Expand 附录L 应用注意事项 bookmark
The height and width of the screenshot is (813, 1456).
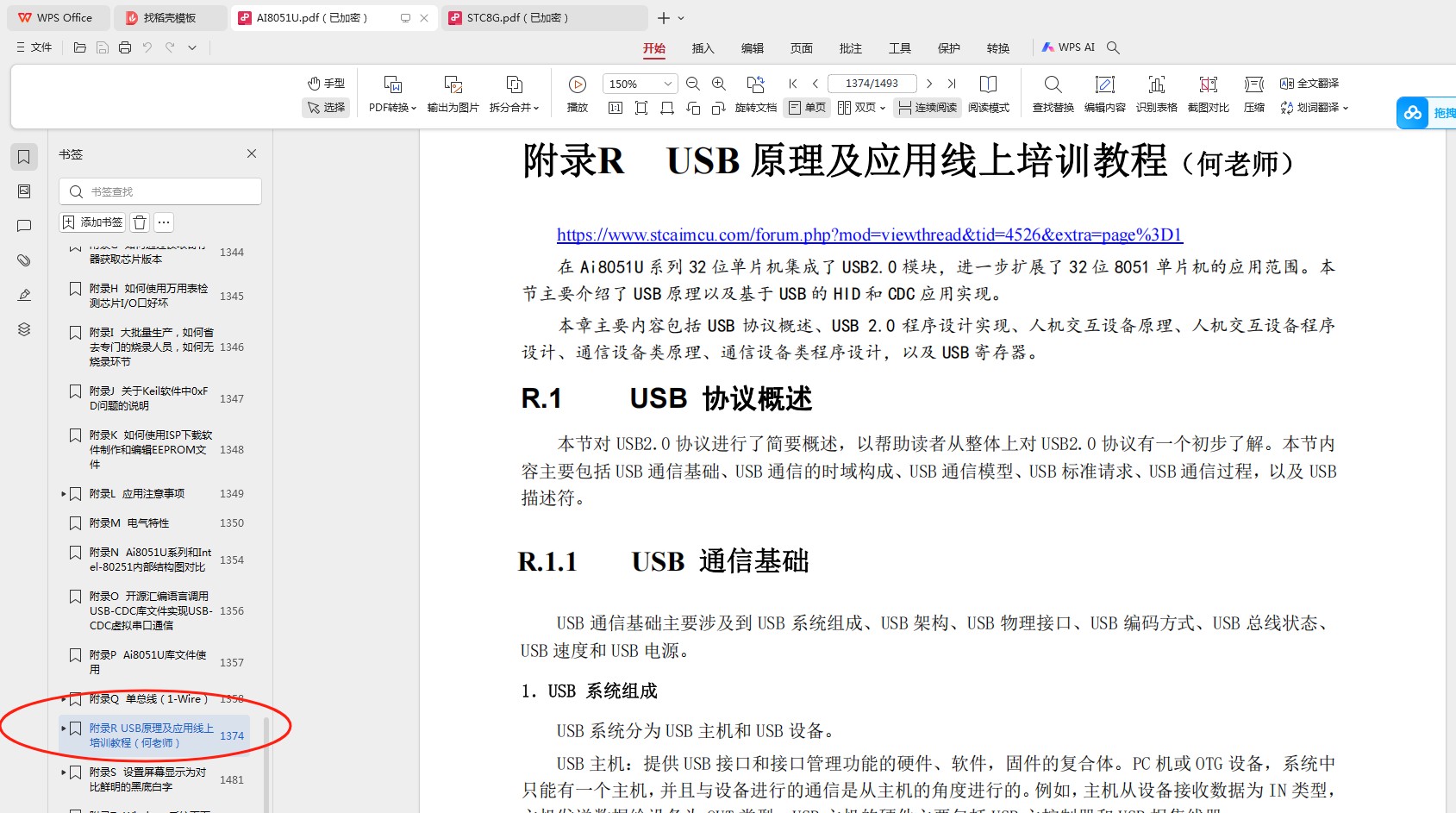(64, 494)
